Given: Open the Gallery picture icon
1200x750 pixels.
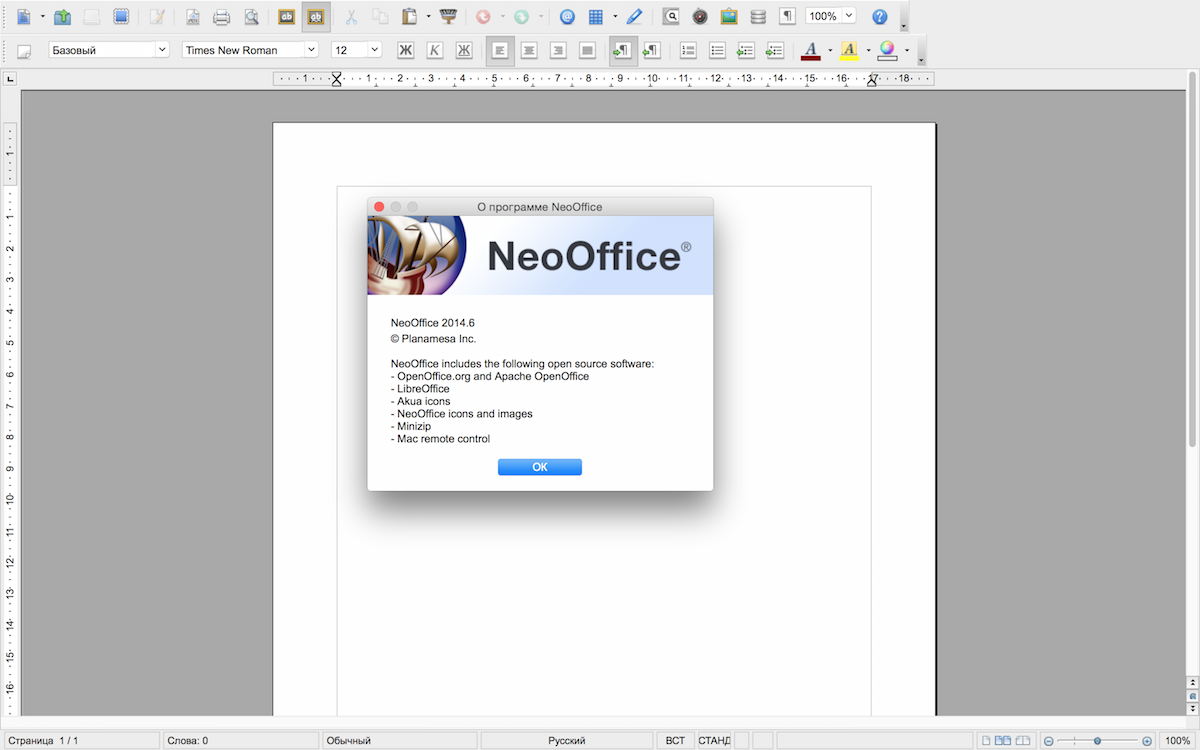Looking at the screenshot, I should click(729, 17).
